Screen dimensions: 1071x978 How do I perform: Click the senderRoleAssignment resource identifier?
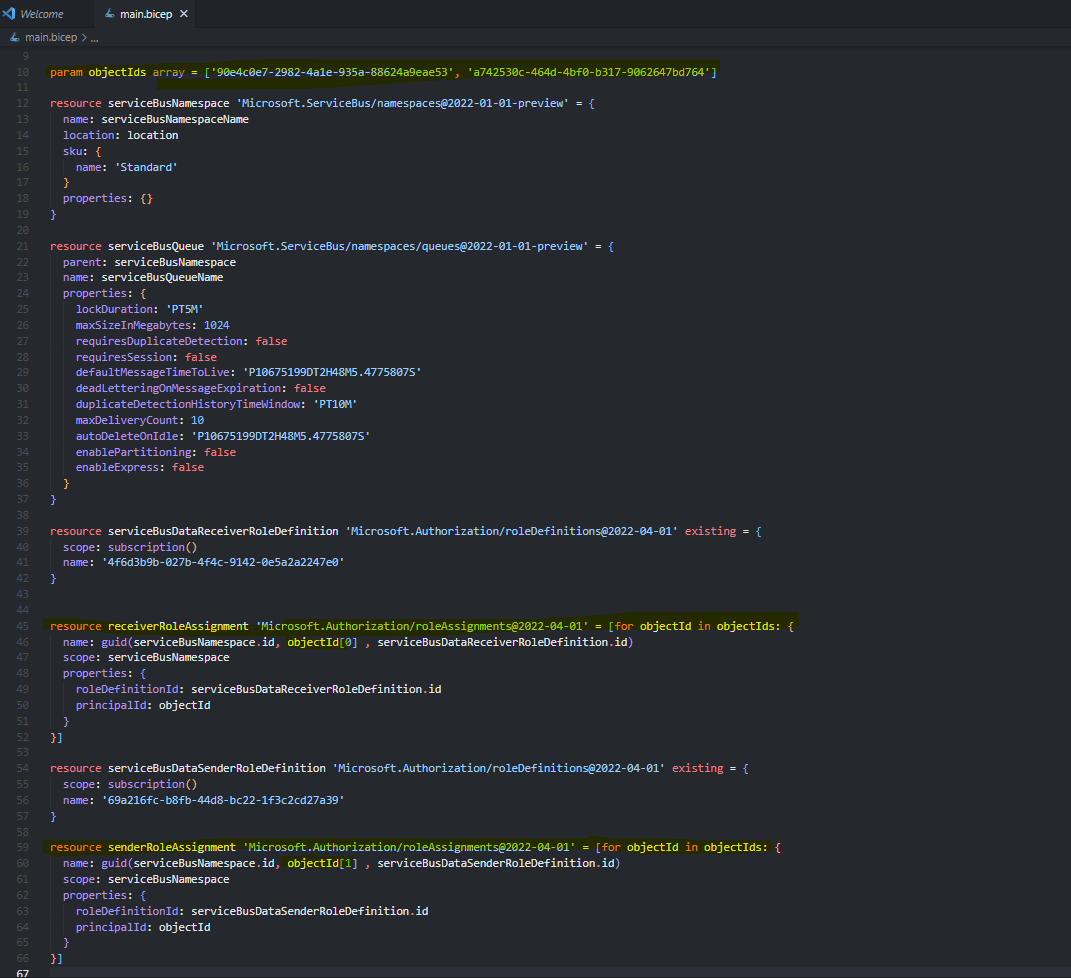171,848
